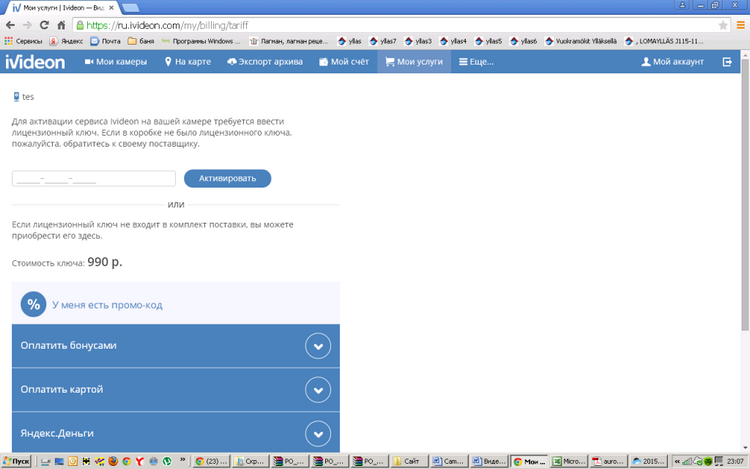The image size is (750, 469).
Task: Click the 23:07 clock in the tray
Action: point(735,461)
